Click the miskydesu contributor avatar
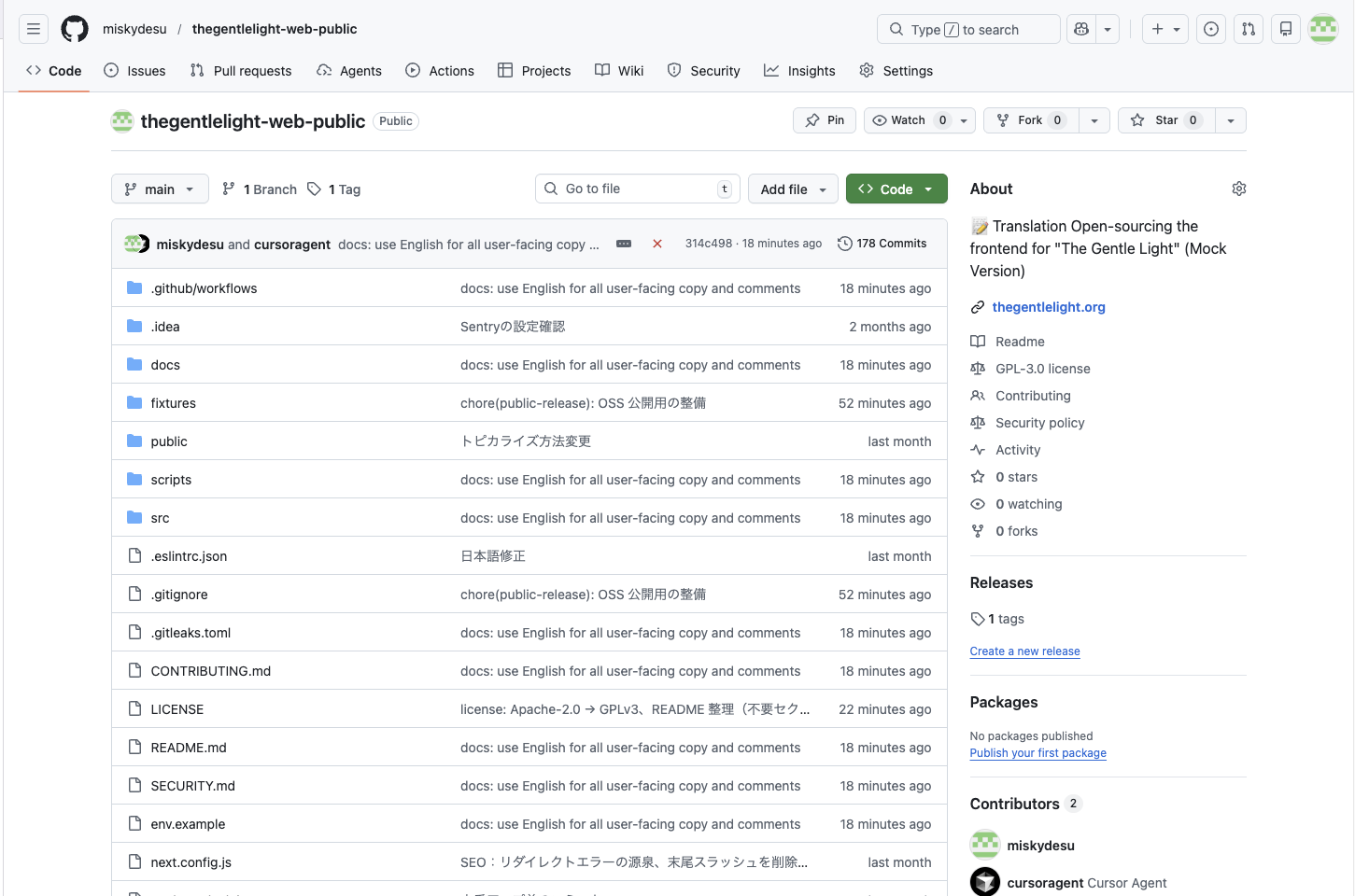 click(x=985, y=846)
